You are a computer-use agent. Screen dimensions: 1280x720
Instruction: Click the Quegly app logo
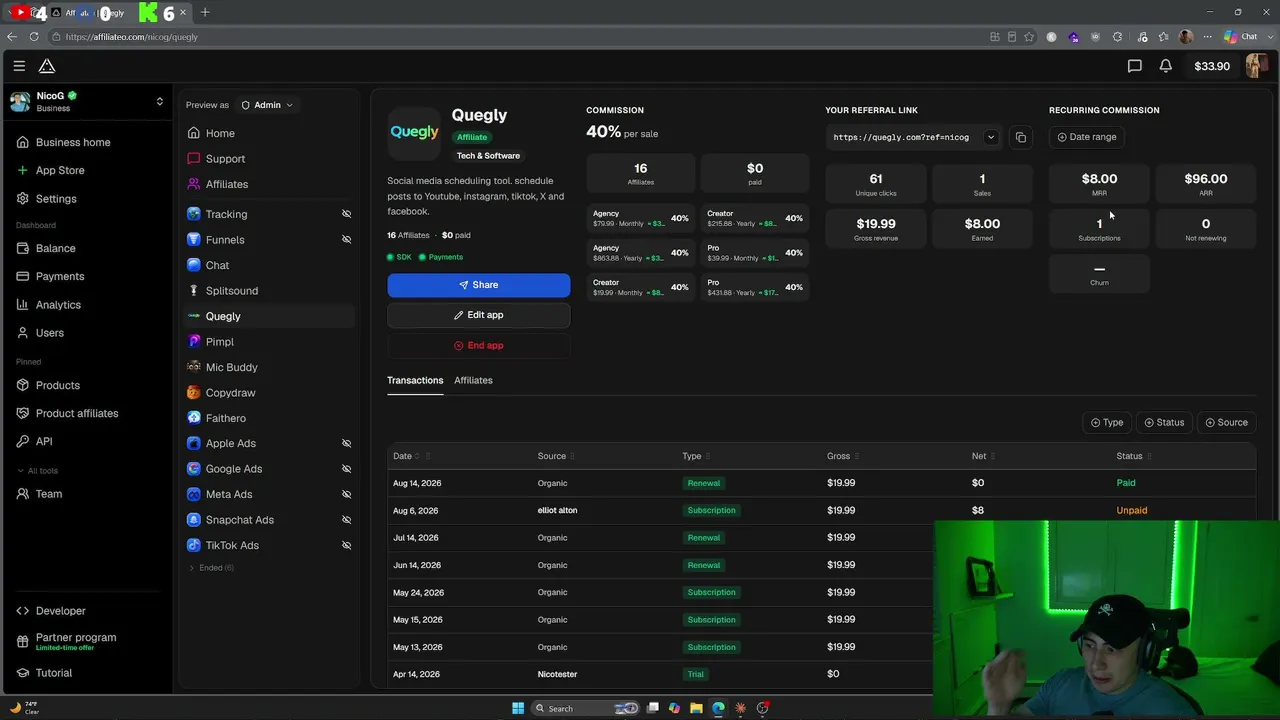click(414, 132)
